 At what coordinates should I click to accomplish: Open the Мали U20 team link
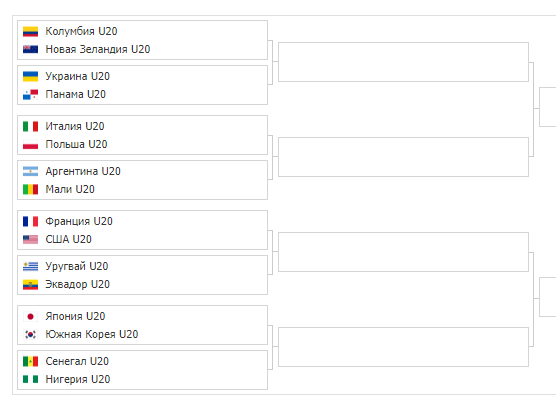click(x=70, y=189)
